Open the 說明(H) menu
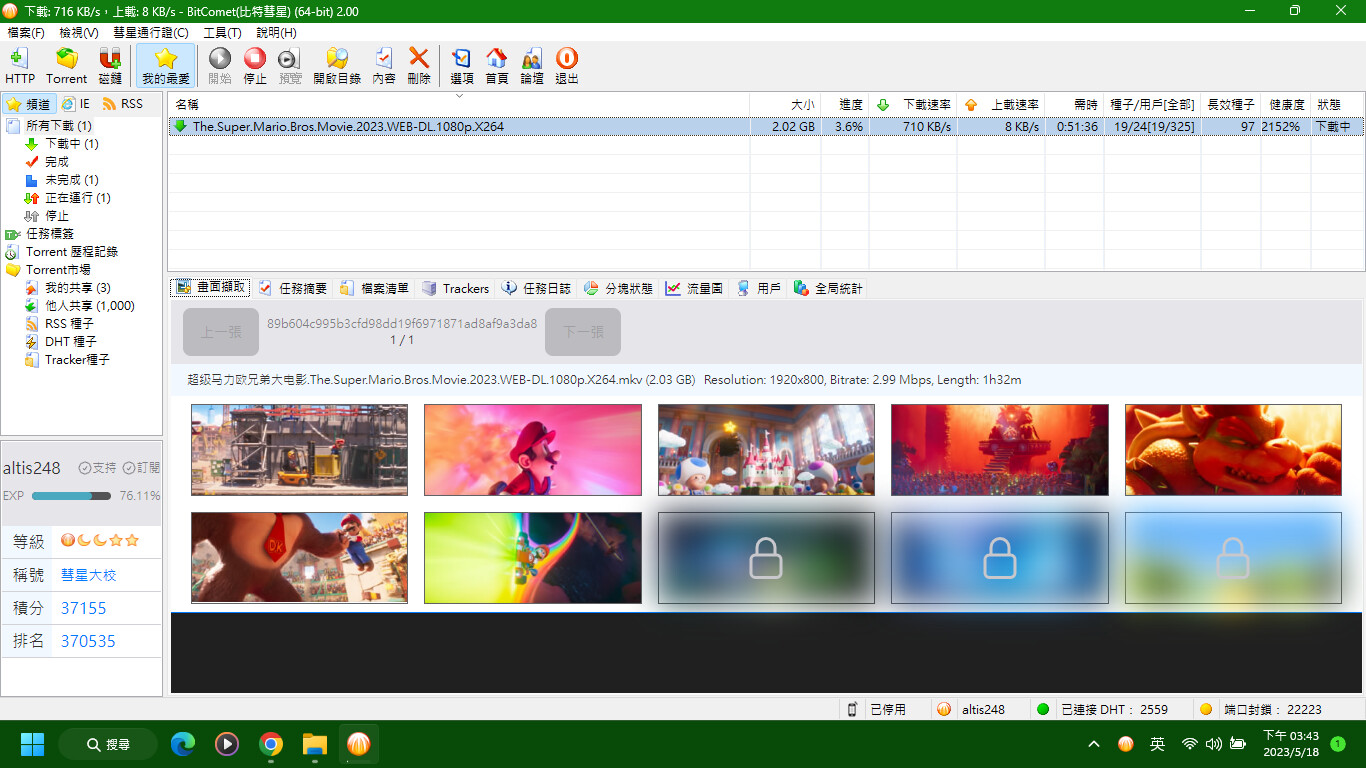 (276, 33)
